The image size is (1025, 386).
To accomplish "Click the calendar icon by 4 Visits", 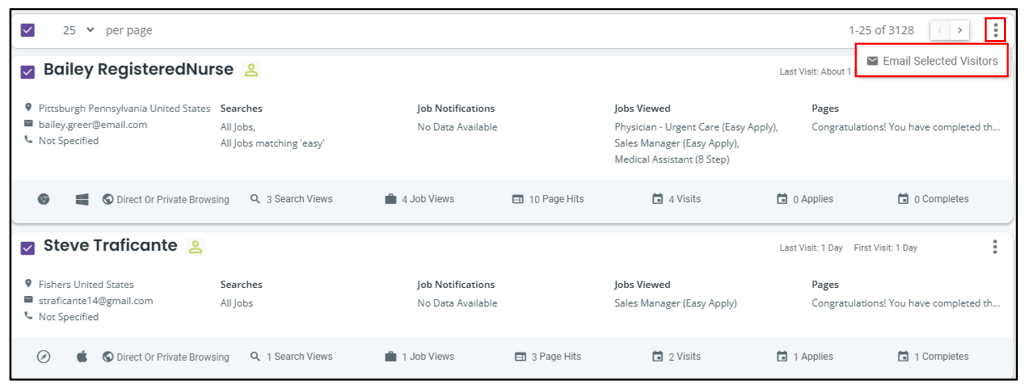I will click(658, 199).
